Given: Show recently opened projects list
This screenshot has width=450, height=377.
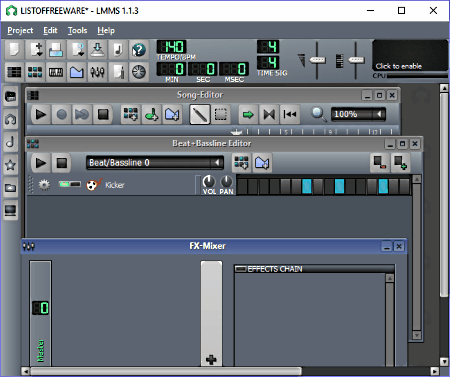Looking at the screenshot, I should tap(77, 50).
